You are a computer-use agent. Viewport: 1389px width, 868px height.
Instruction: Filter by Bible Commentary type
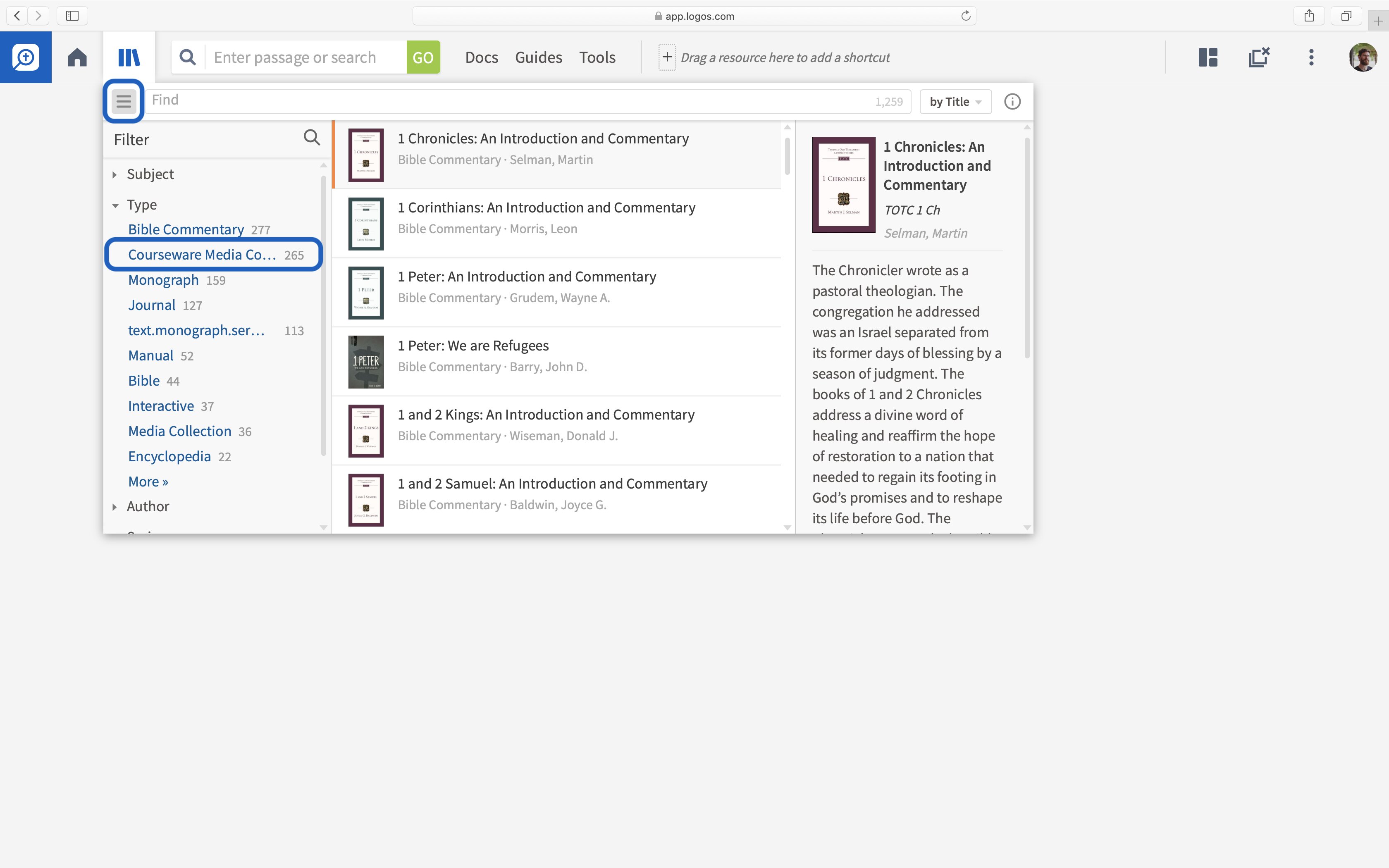click(x=186, y=230)
